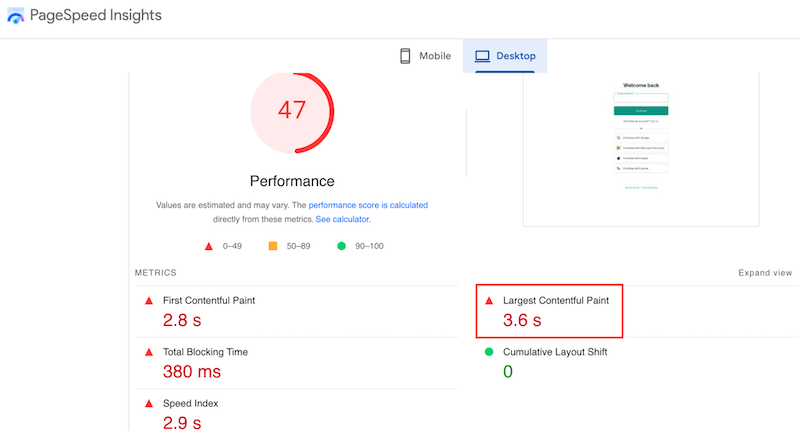The image size is (800, 431).
Task: Click the Speed Index label
Action: coord(190,403)
